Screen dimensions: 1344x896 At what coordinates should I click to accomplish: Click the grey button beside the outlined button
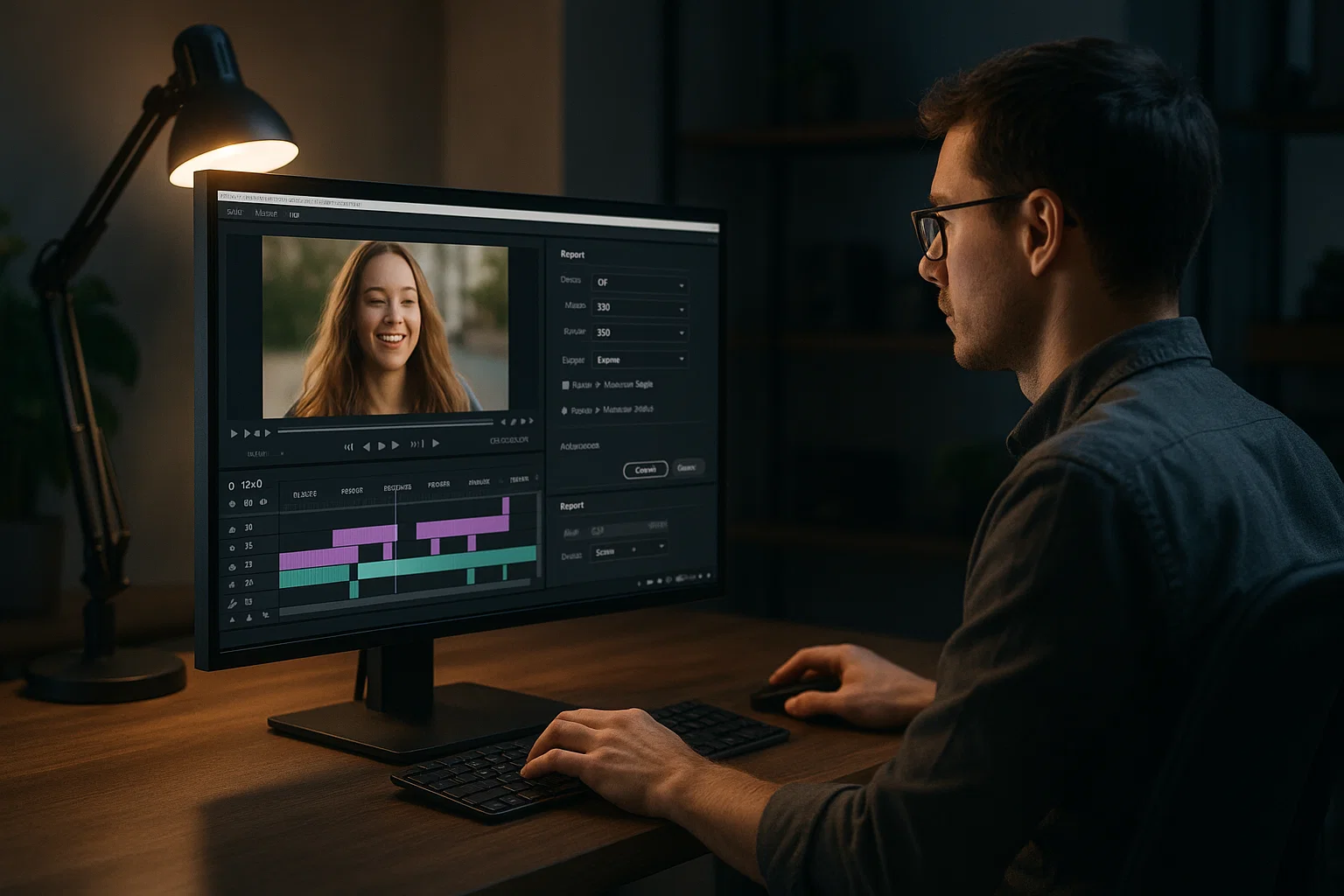[x=688, y=468]
